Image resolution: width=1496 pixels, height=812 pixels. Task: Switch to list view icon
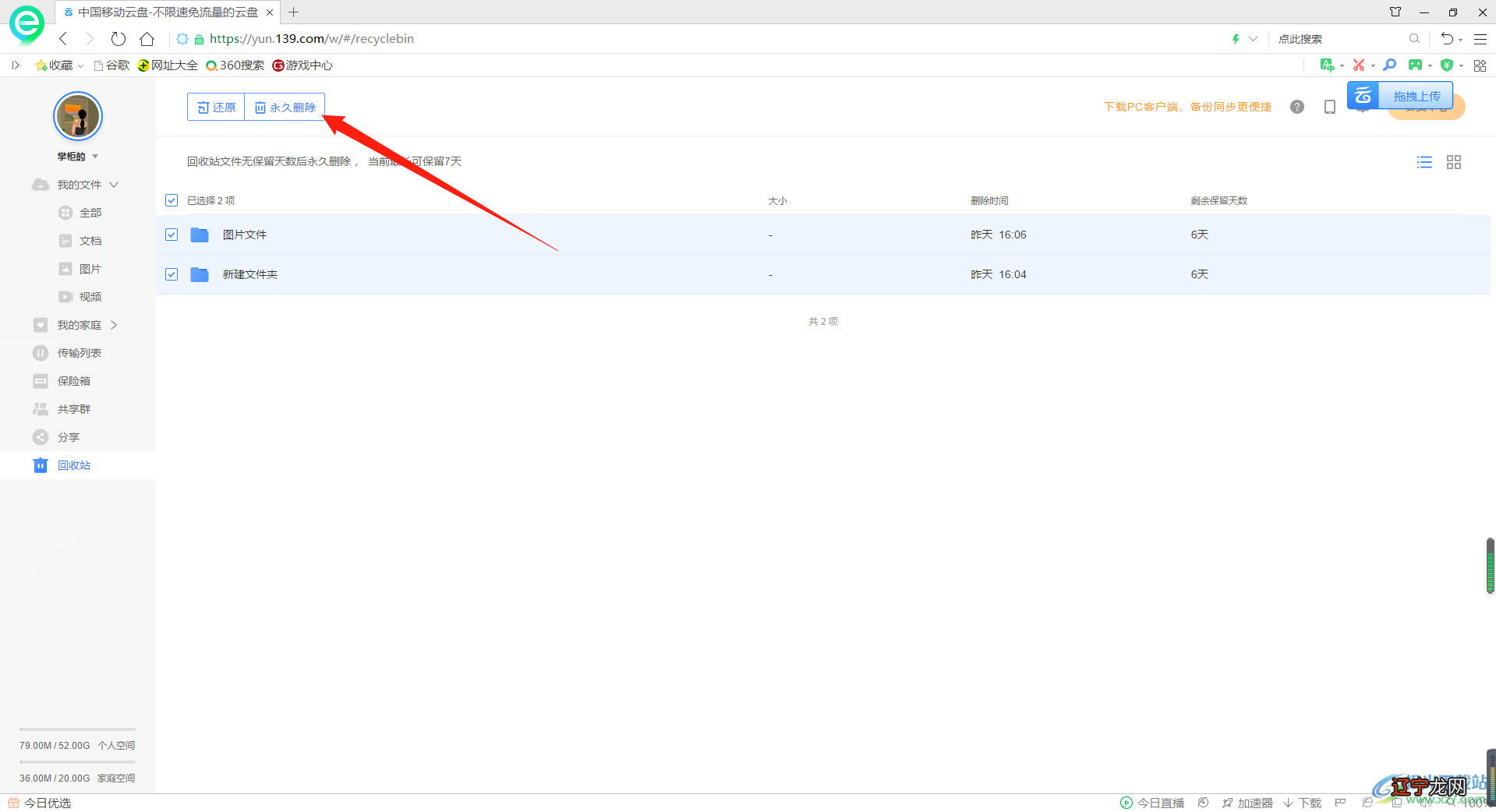click(1424, 162)
